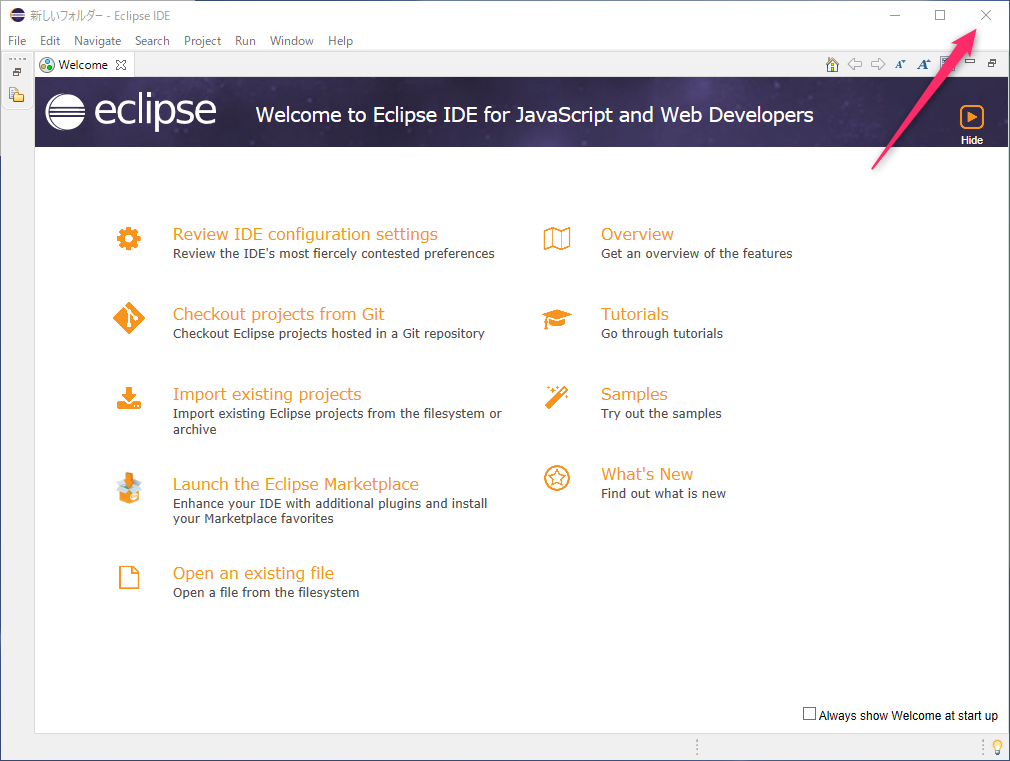
Task: Click the Eclipse logo in the banner
Action: (x=131, y=111)
